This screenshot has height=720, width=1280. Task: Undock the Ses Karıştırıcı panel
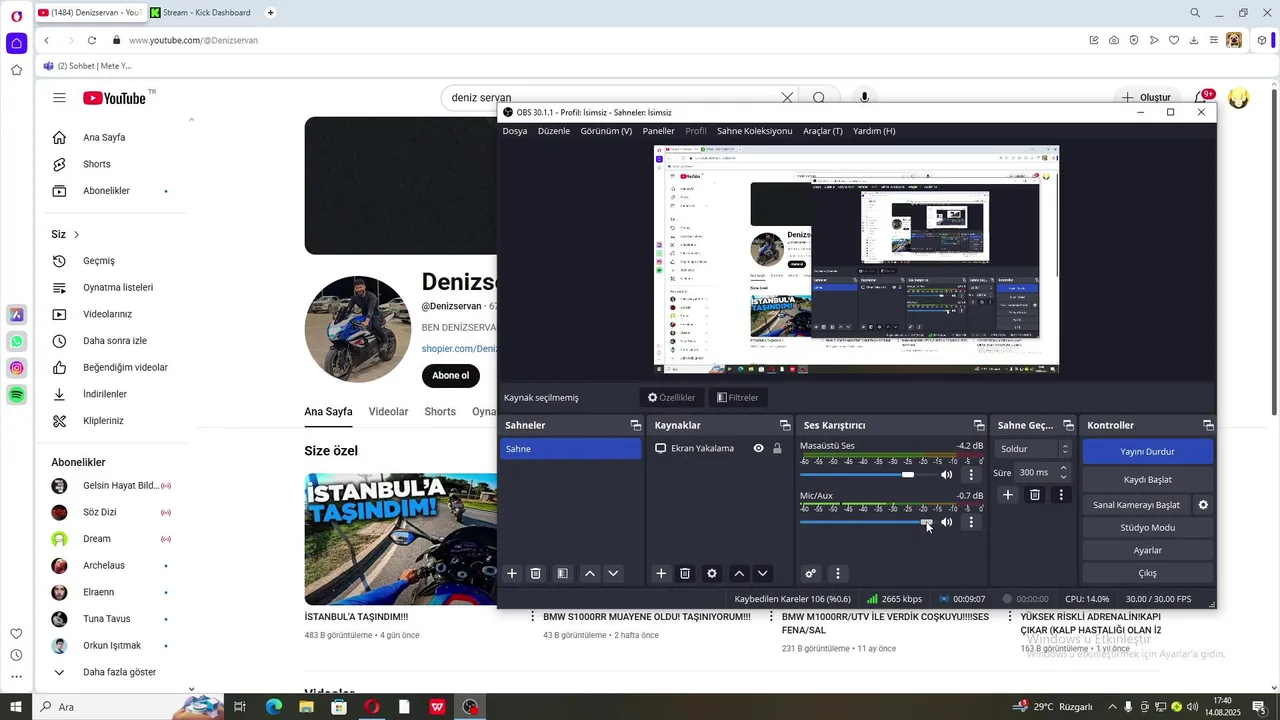click(979, 426)
